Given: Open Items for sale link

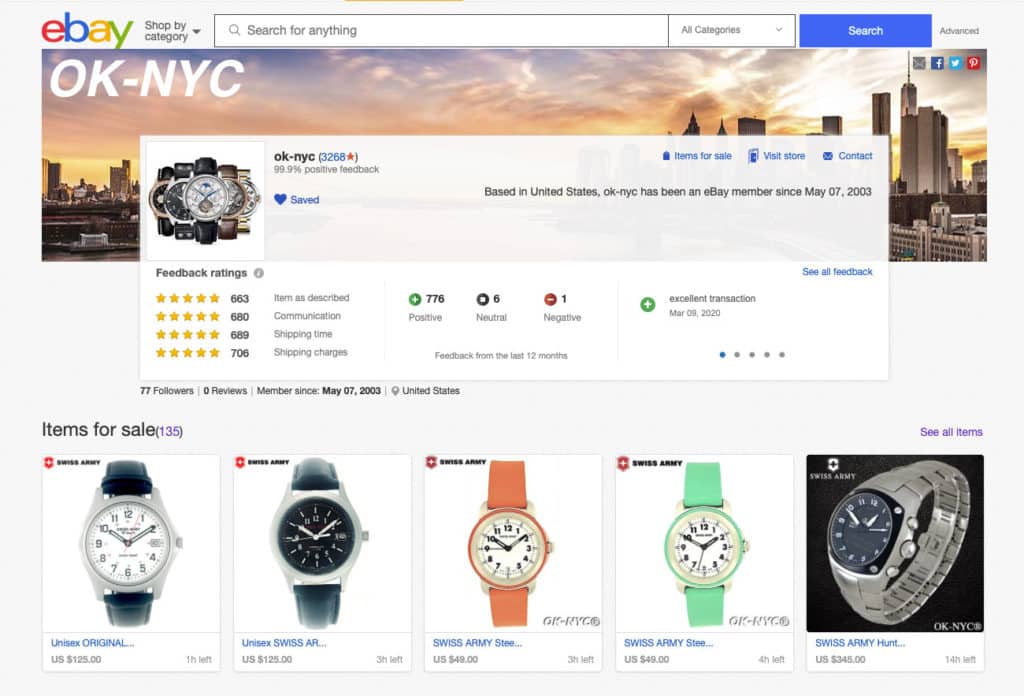Looking at the screenshot, I should pyautogui.click(x=697, y=156).
